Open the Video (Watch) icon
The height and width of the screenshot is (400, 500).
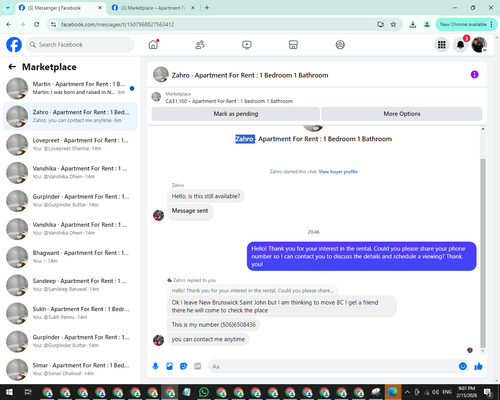(x=247, y=45)
